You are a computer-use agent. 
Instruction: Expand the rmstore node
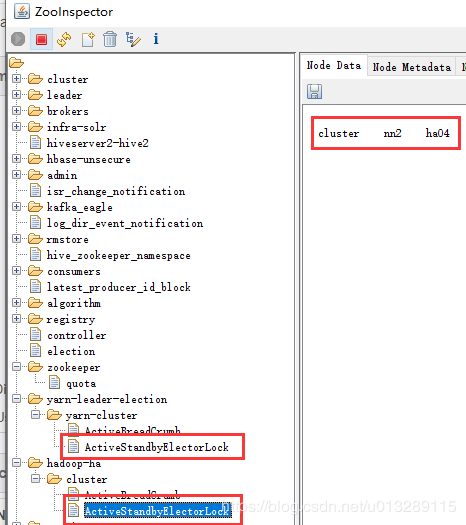click(16, 239)
